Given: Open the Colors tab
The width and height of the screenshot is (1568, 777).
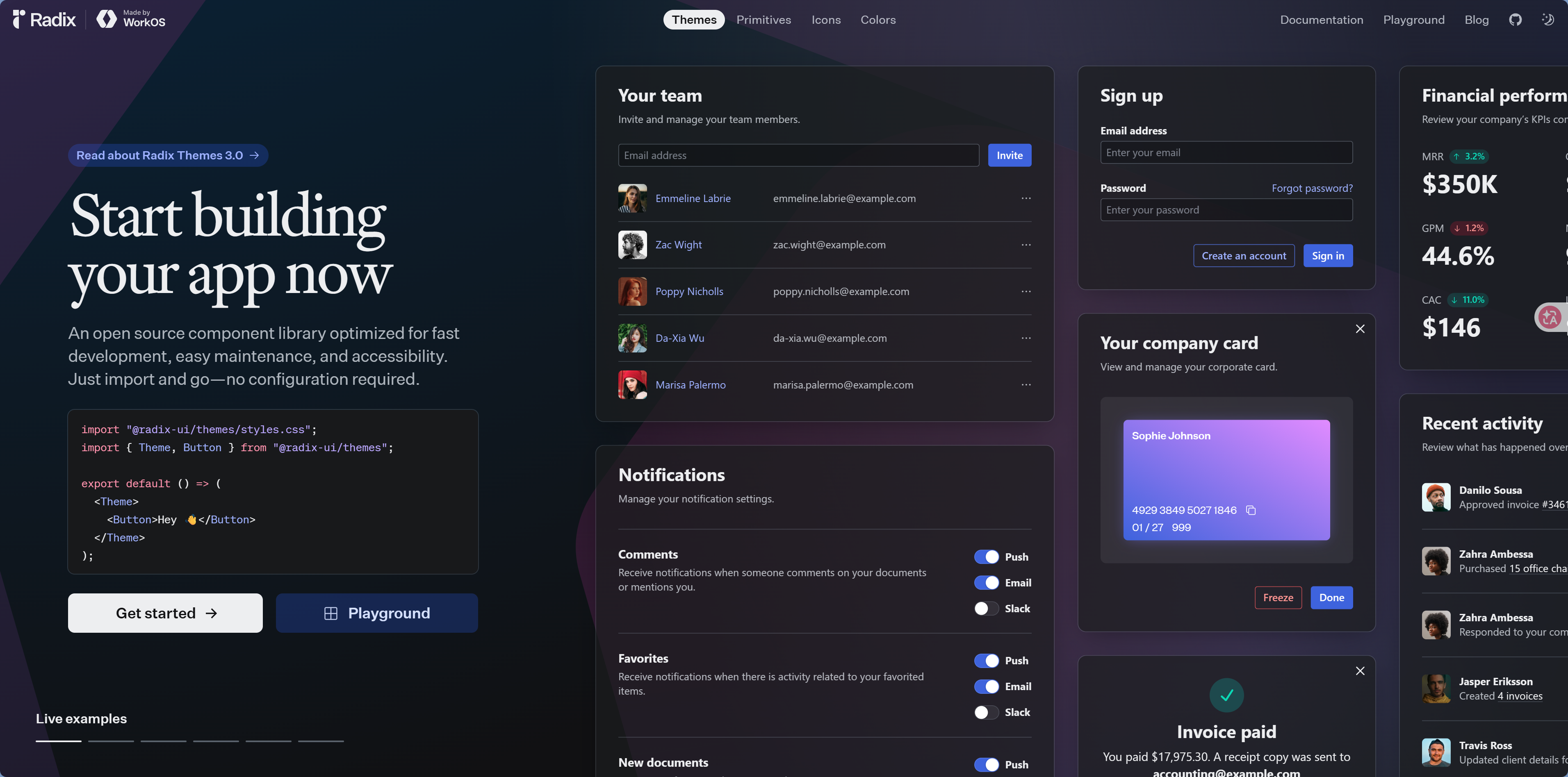Looking at the screenshot, I should point(878,20).
